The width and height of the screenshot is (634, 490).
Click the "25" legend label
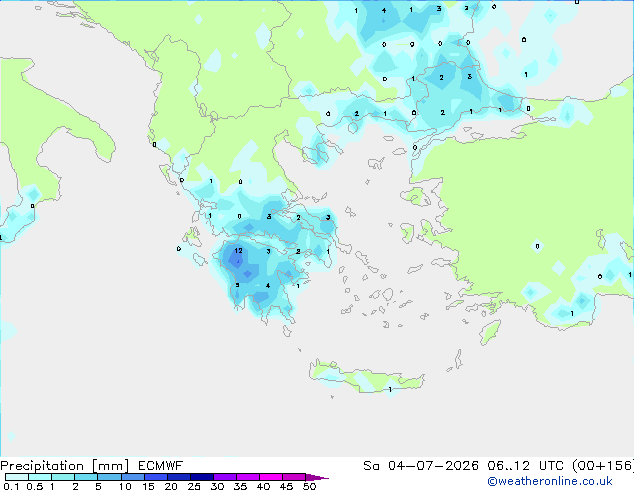[x=194, y=486]
